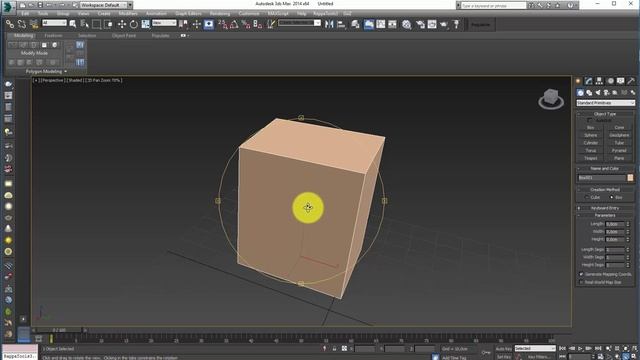Switch to the Object Paint ribbon tab
This screenshot has width=640, height=360.
[124, 36]
